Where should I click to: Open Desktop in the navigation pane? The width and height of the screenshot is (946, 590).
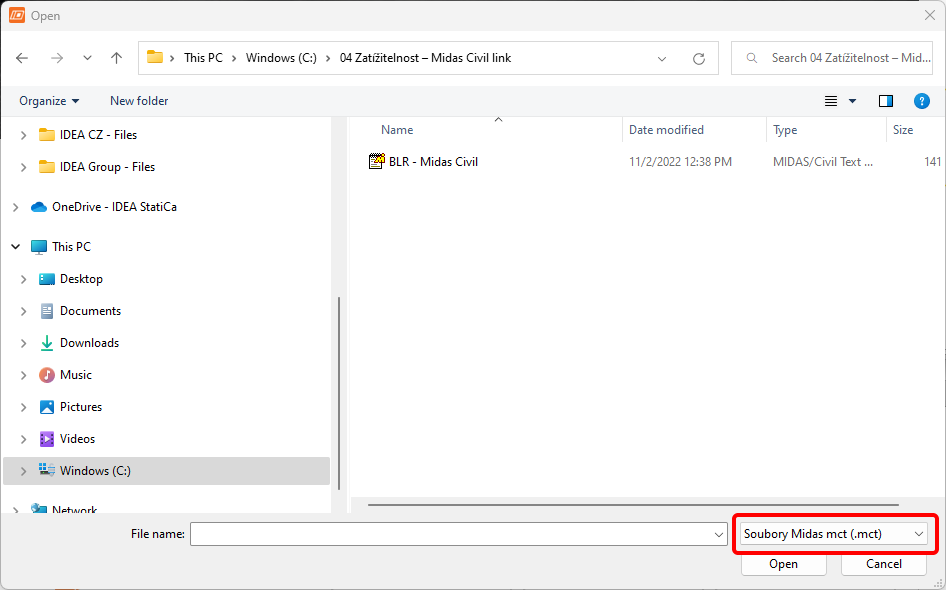(x=81, y=279)
